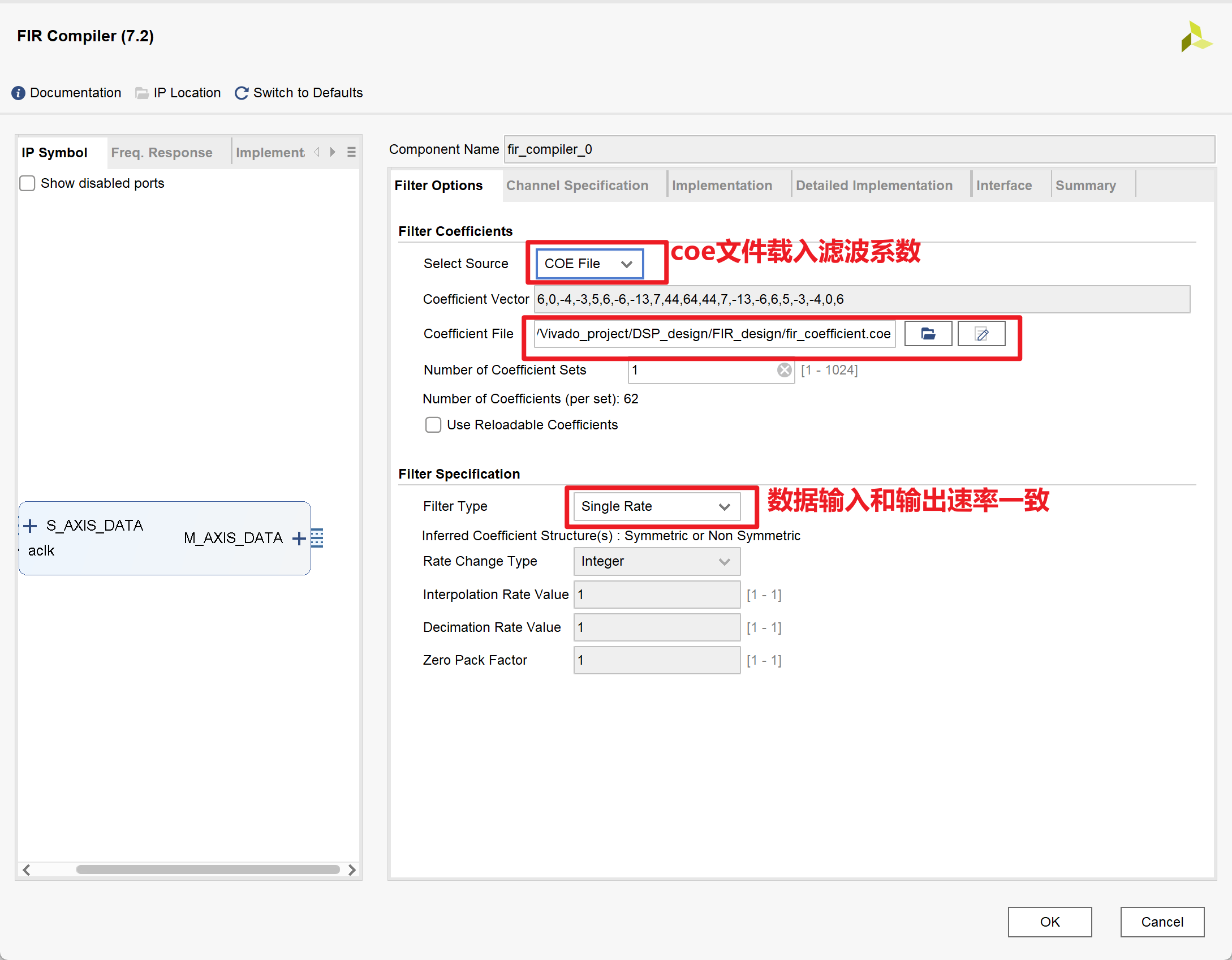Click the 'Number of Coefficients (per set): 62' text
This screenshot has width=1232, height=960.
click(x=531, y=399)
